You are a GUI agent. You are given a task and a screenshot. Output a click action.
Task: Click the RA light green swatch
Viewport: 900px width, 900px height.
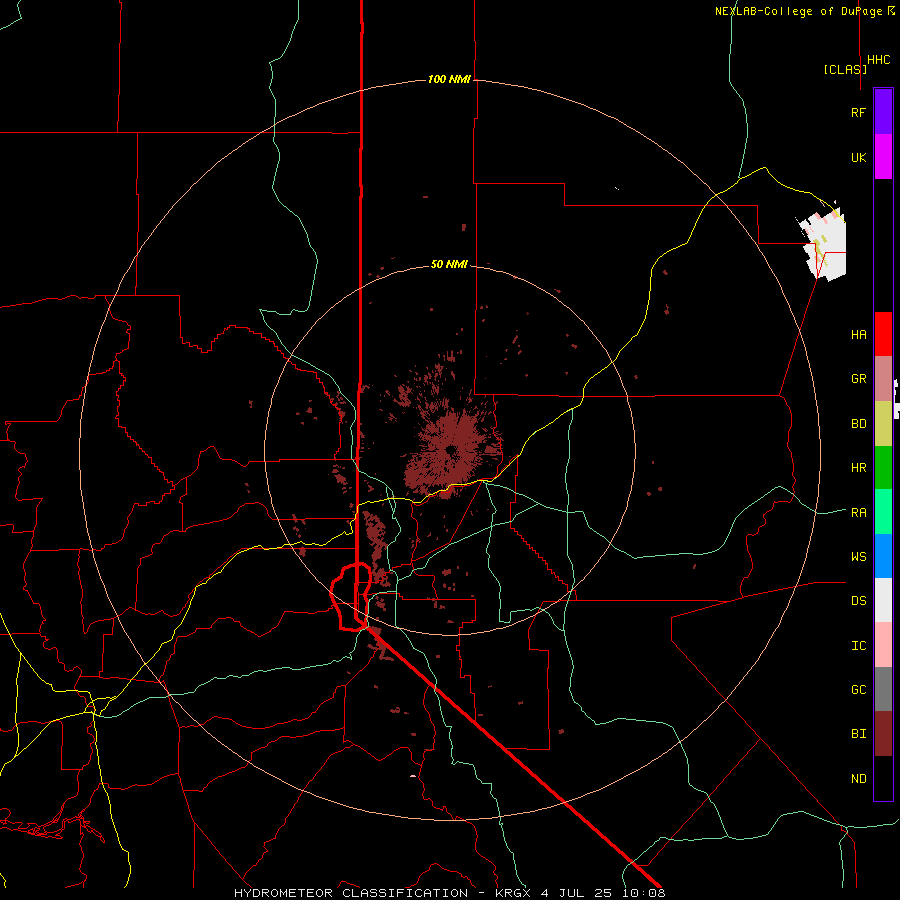883,512
